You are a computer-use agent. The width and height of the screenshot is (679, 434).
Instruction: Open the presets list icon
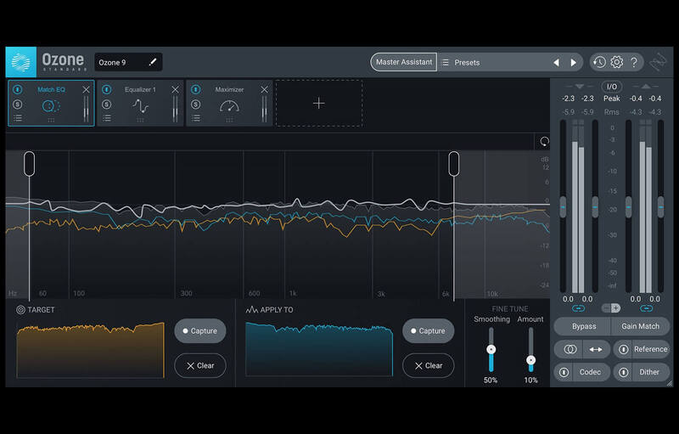coord(445,62)
